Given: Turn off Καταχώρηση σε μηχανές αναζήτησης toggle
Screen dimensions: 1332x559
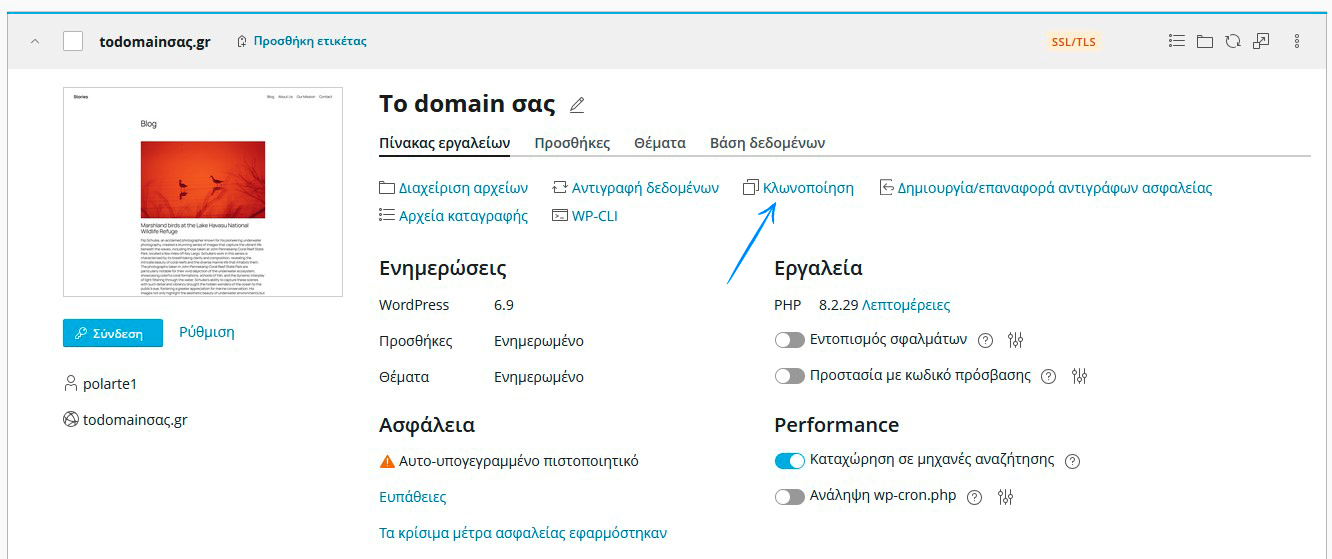Looking at the screenshot, I should tap(790, 461).
